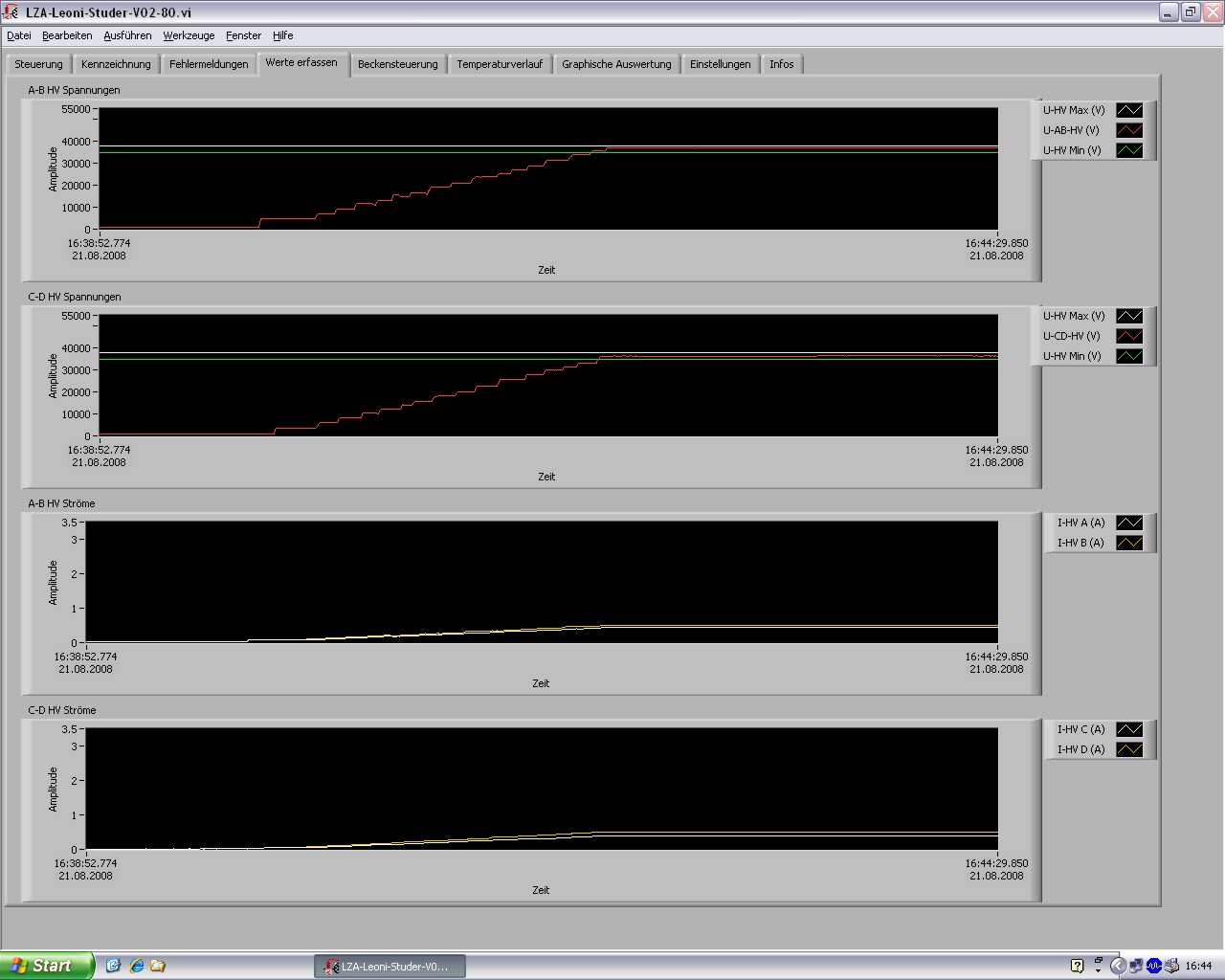Click the 16:44 taskbar clock
Screen dimensions: 1225x980
(1198, 966)
